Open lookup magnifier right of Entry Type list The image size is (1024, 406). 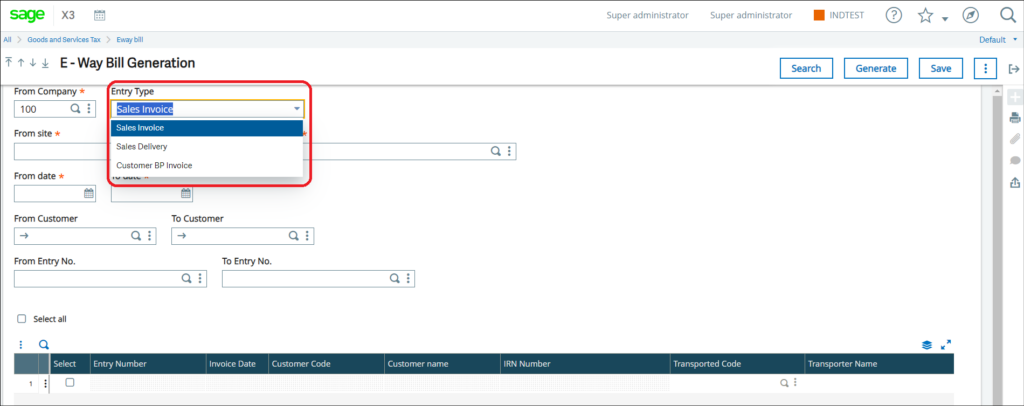click(x=496, y=151)
